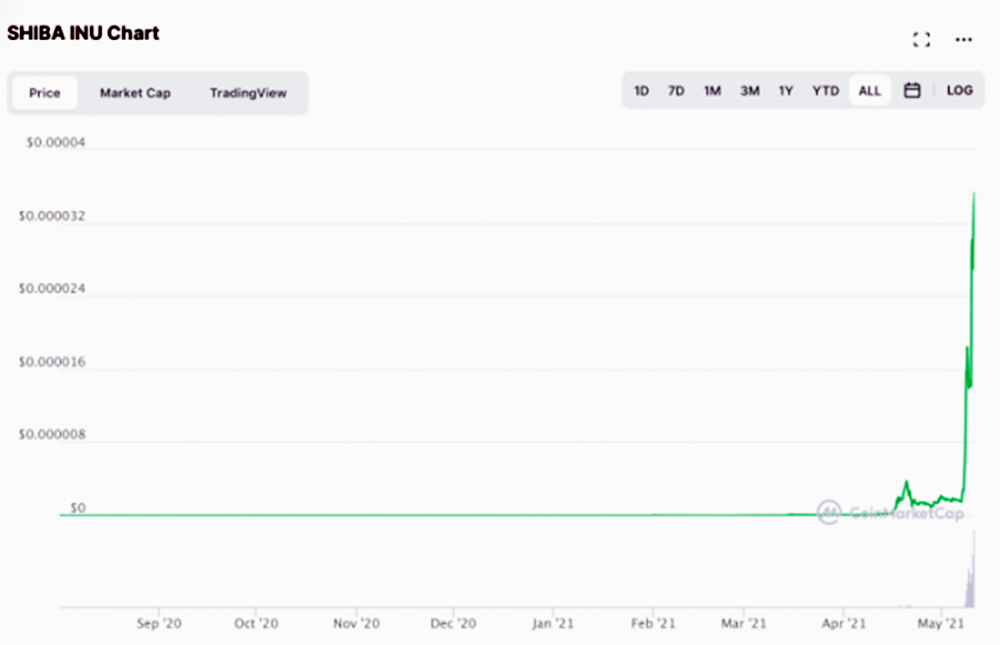Viewport: 1000px width, 645px height.
Task: Click the Dec '20 date label
Action: [453, 623]
